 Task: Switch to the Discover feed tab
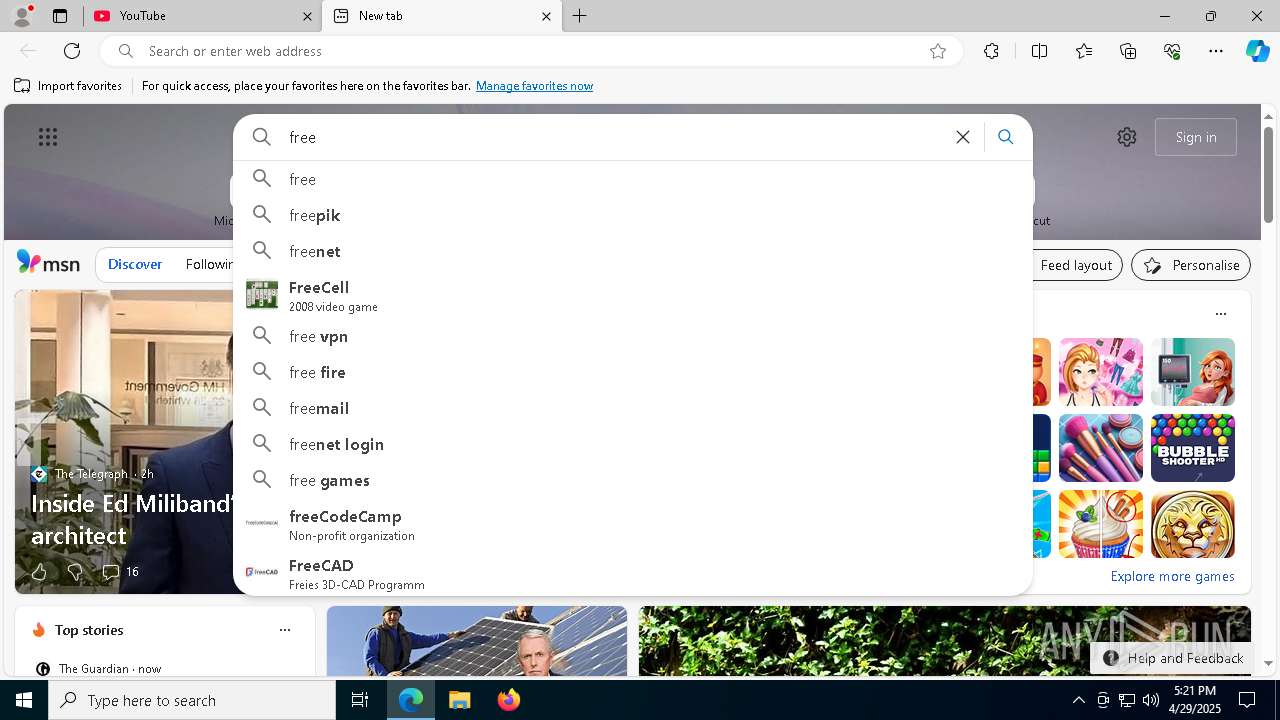tap(135, 264)
